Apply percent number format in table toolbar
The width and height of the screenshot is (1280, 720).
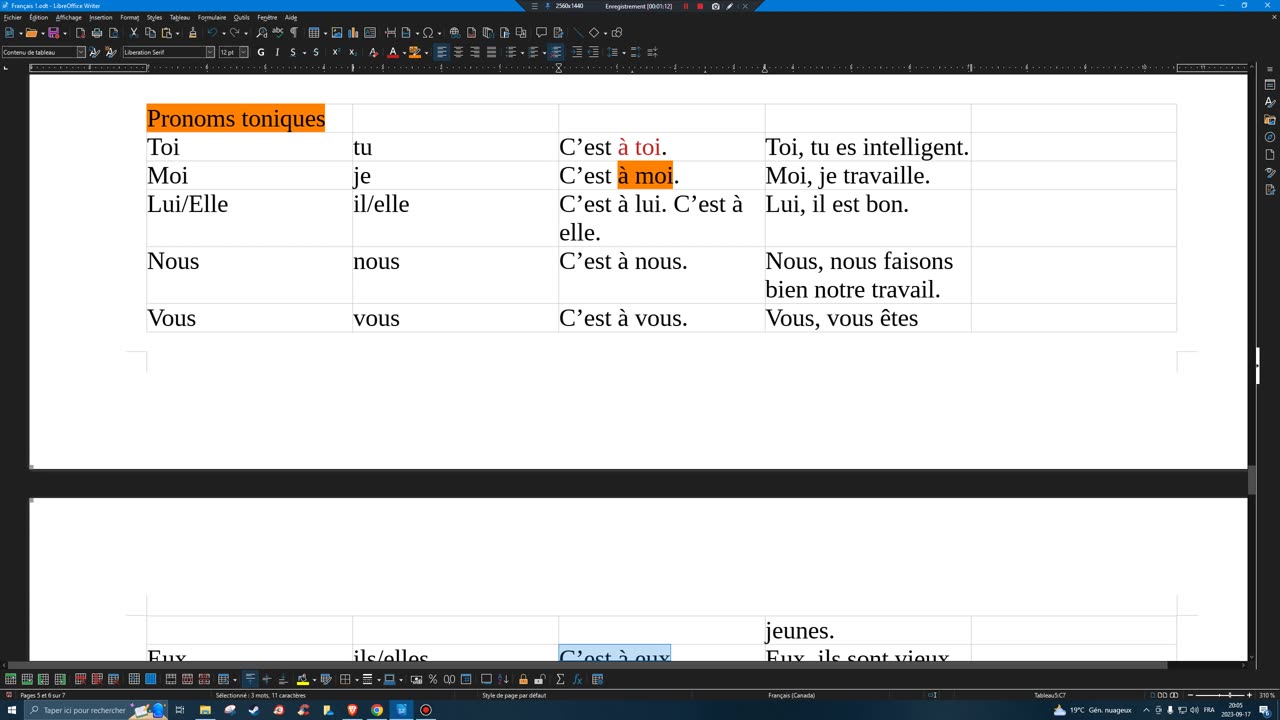[433, 679]
